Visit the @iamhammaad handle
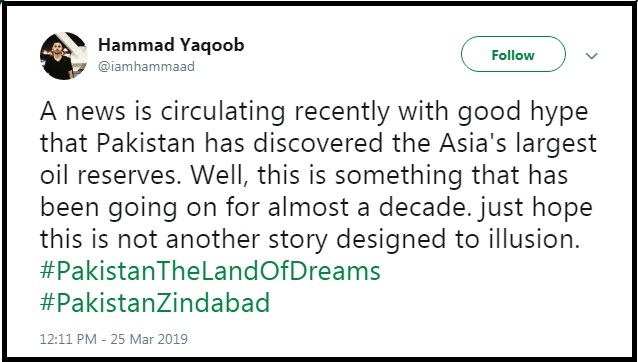The image size is (638, 362). (x=146, y=66)
